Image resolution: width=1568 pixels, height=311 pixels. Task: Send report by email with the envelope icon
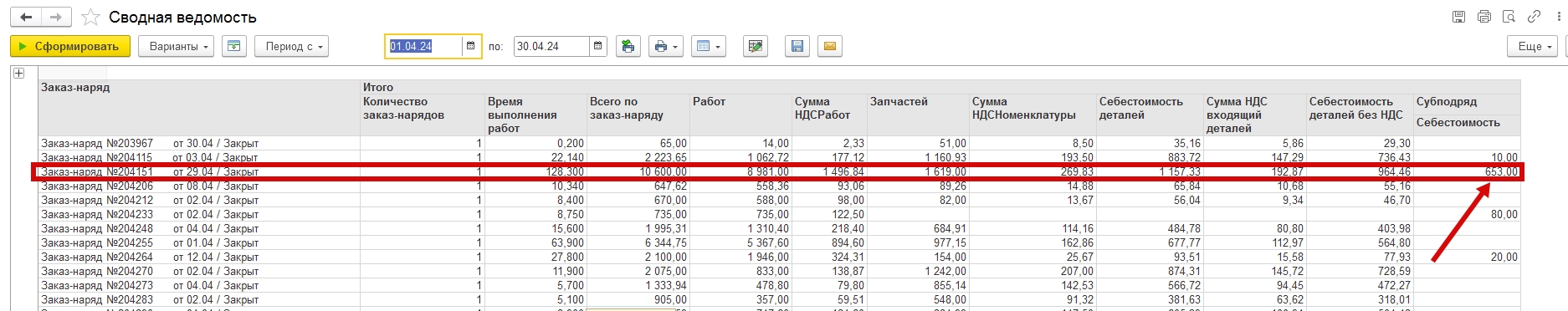[830, 46]
